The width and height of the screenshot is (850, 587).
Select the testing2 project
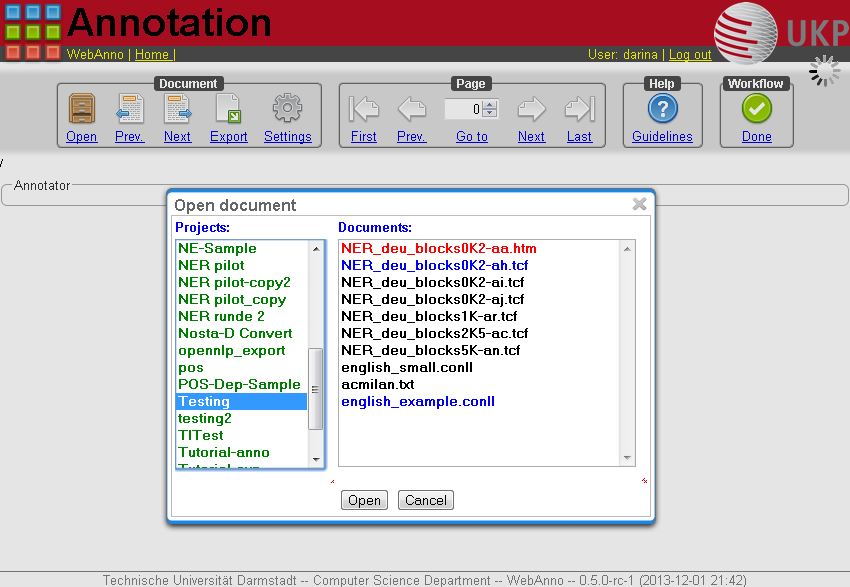tap(242, 418)
